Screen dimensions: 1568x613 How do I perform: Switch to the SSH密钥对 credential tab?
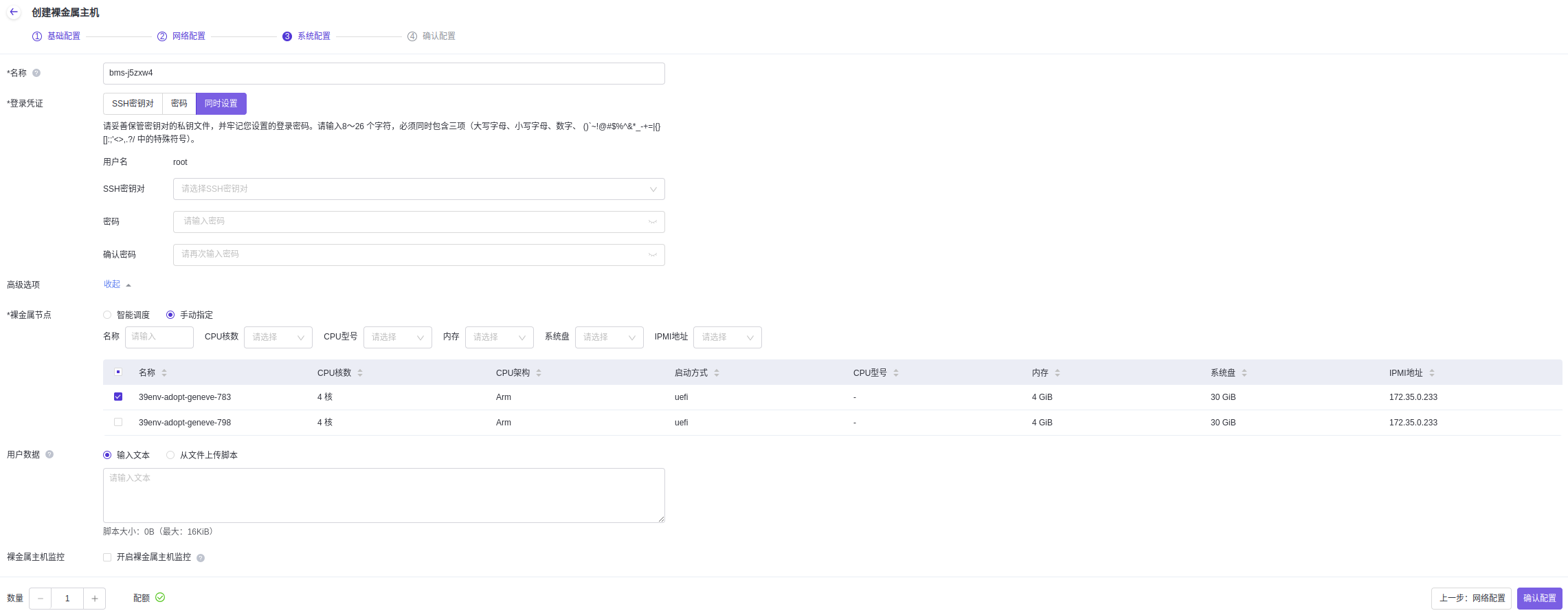point(133,104)
